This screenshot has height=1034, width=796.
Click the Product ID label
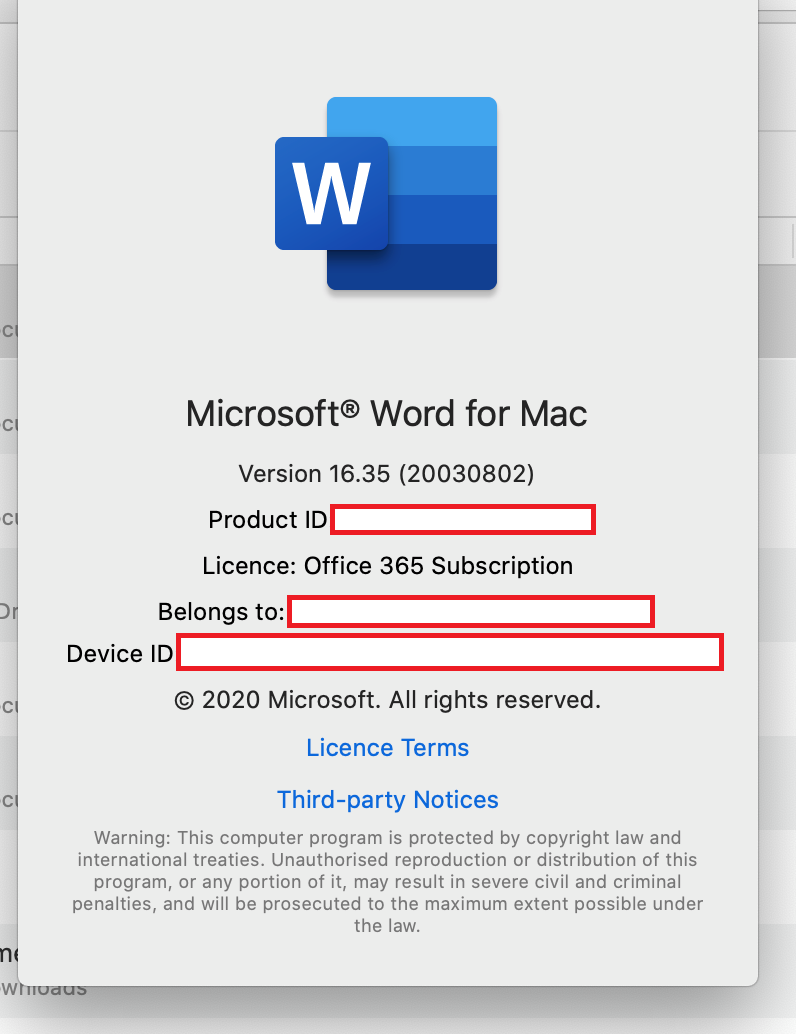tap(268, 520)
